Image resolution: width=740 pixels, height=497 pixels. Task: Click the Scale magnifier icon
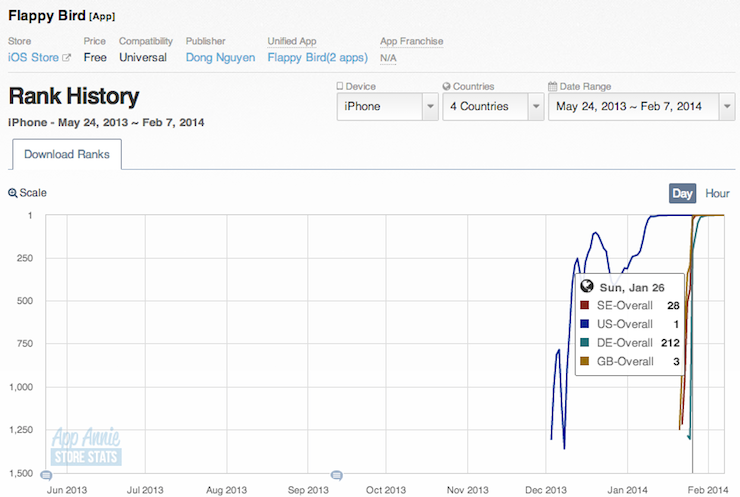coord(13,193)
